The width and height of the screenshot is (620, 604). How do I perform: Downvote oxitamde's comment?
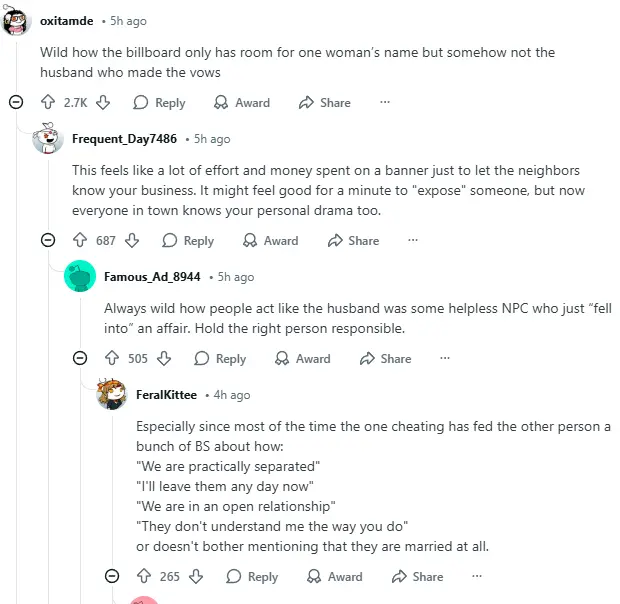103,102
